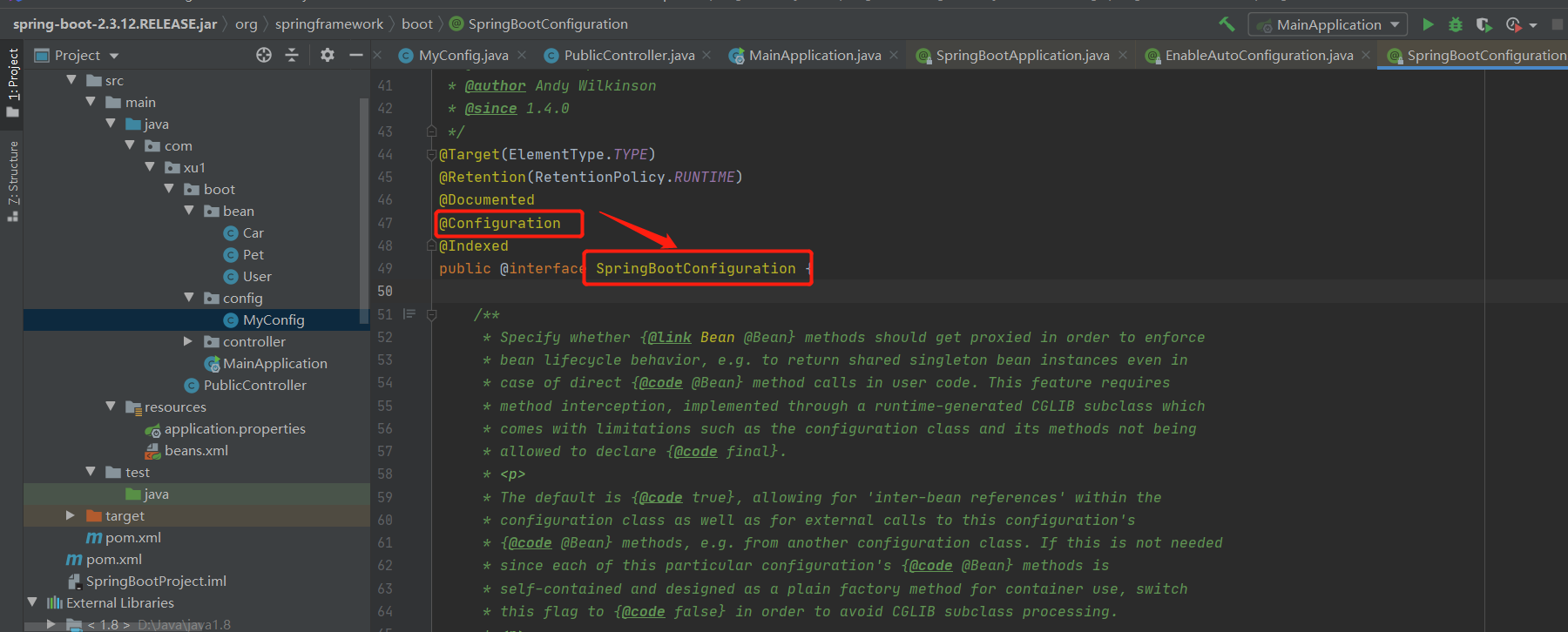1568x632 pixels.
Task: Toggle the 1: Project side tool window
Action: (12, 84)
